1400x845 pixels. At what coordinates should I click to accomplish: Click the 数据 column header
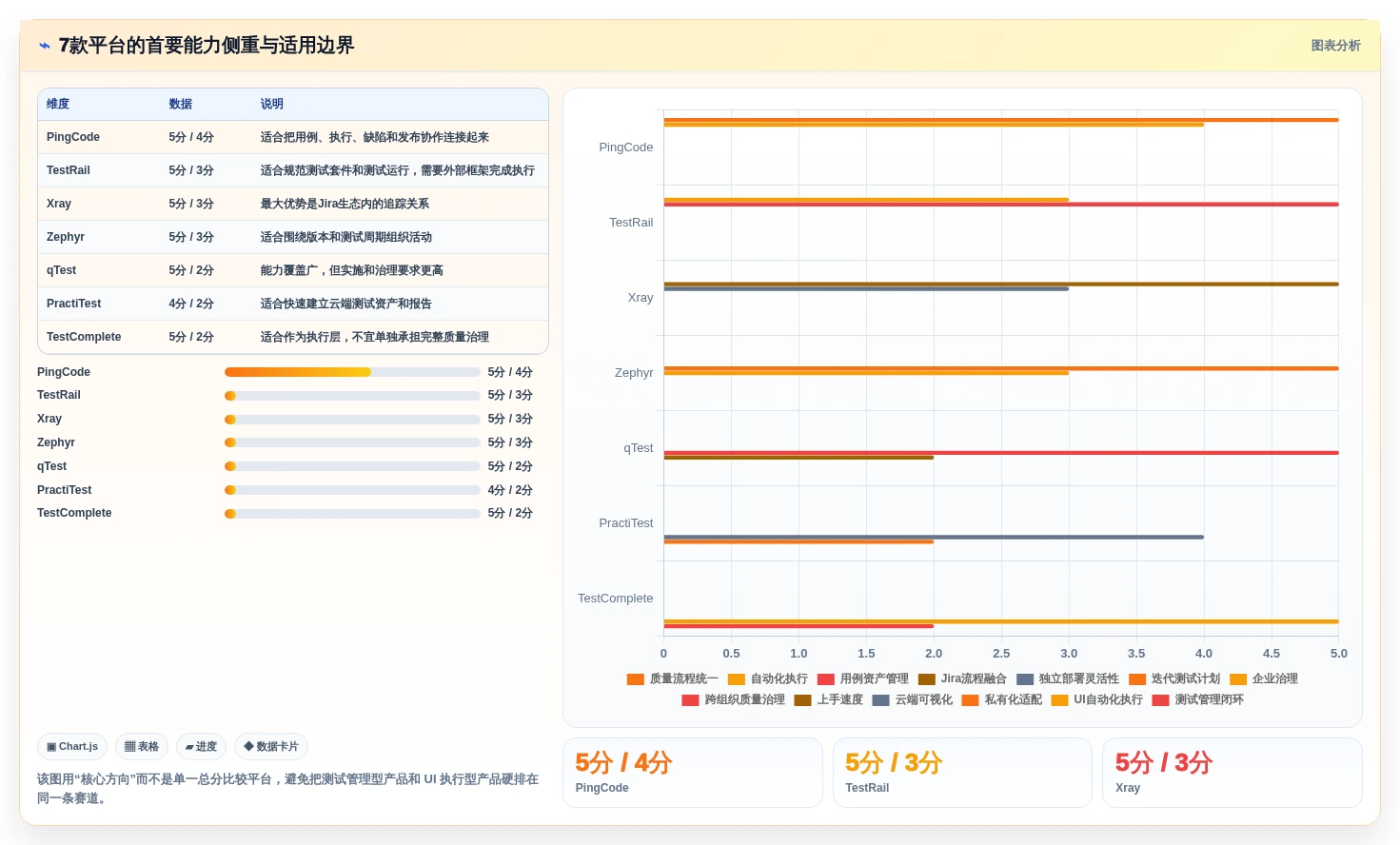tap(181, 104)
